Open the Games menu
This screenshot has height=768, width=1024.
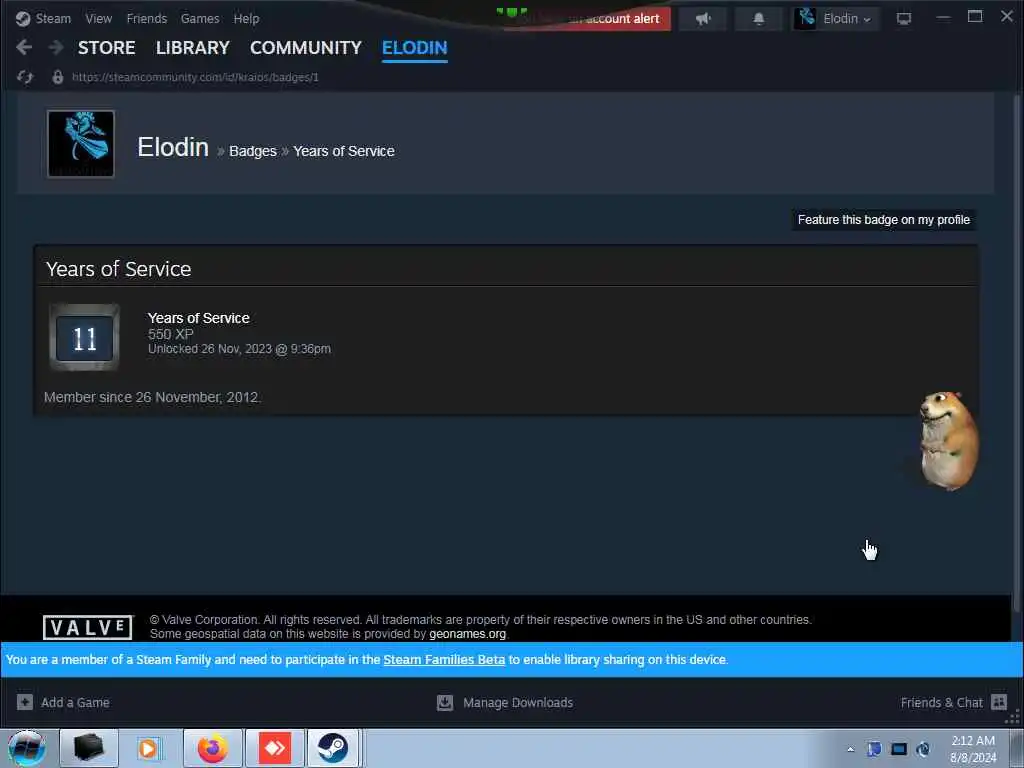[x=200, y=18]
